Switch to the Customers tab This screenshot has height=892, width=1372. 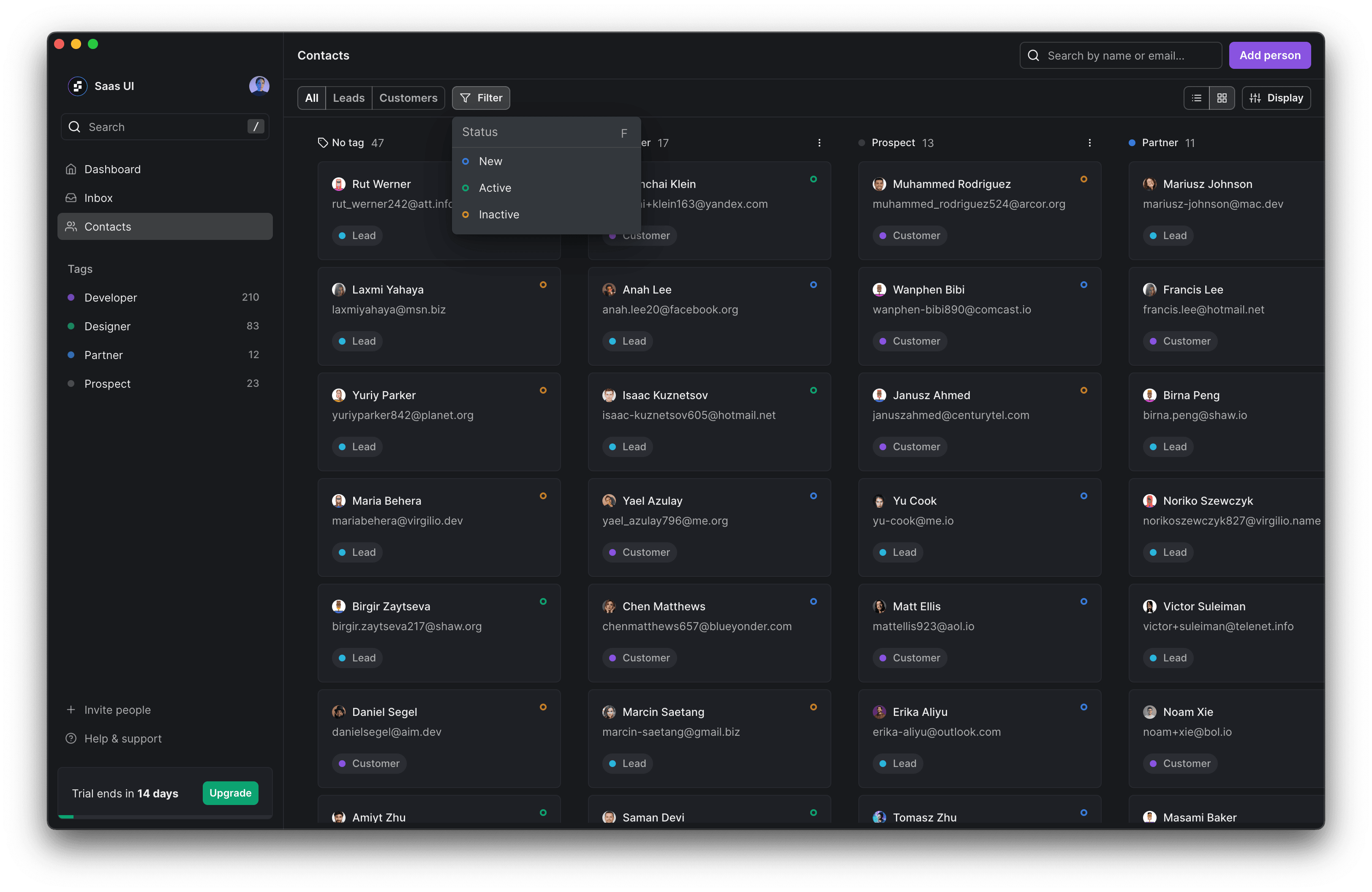coord(408,98)
